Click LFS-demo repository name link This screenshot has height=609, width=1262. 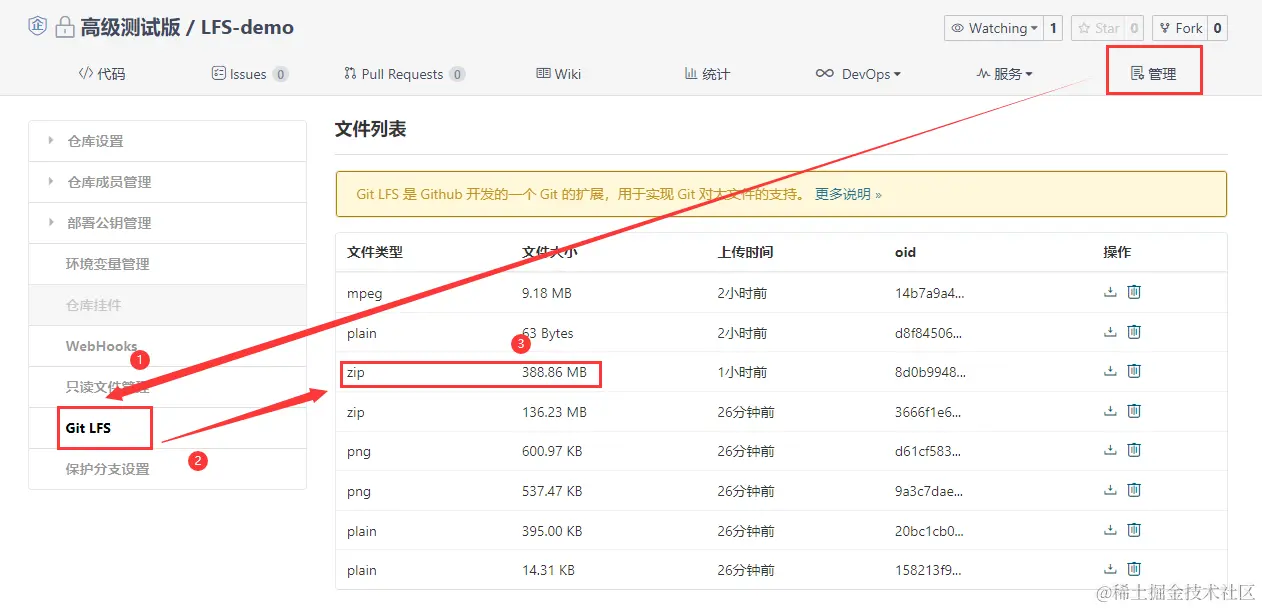click(x=248, y=27)
